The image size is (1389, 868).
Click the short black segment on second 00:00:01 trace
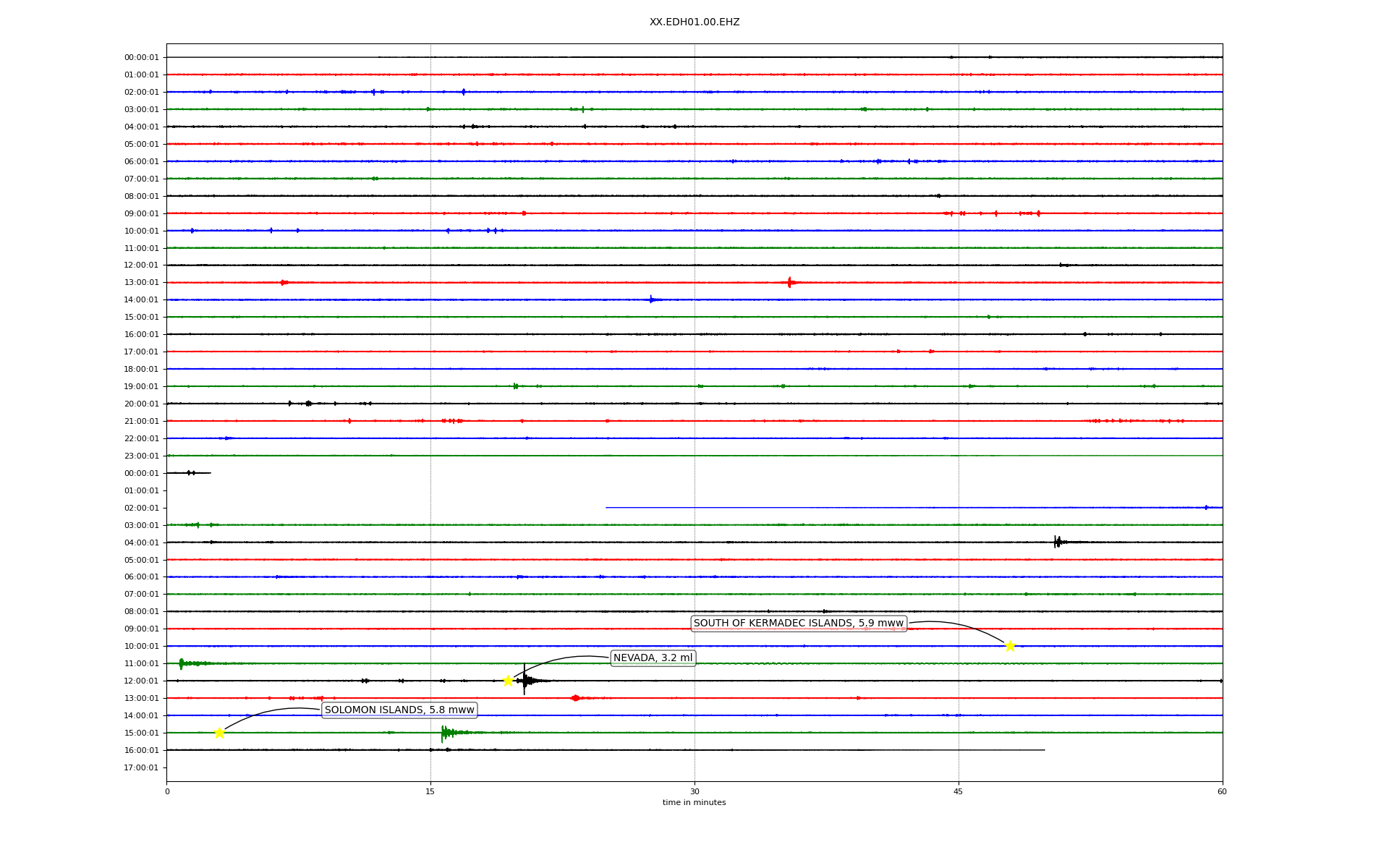point(189,473)
